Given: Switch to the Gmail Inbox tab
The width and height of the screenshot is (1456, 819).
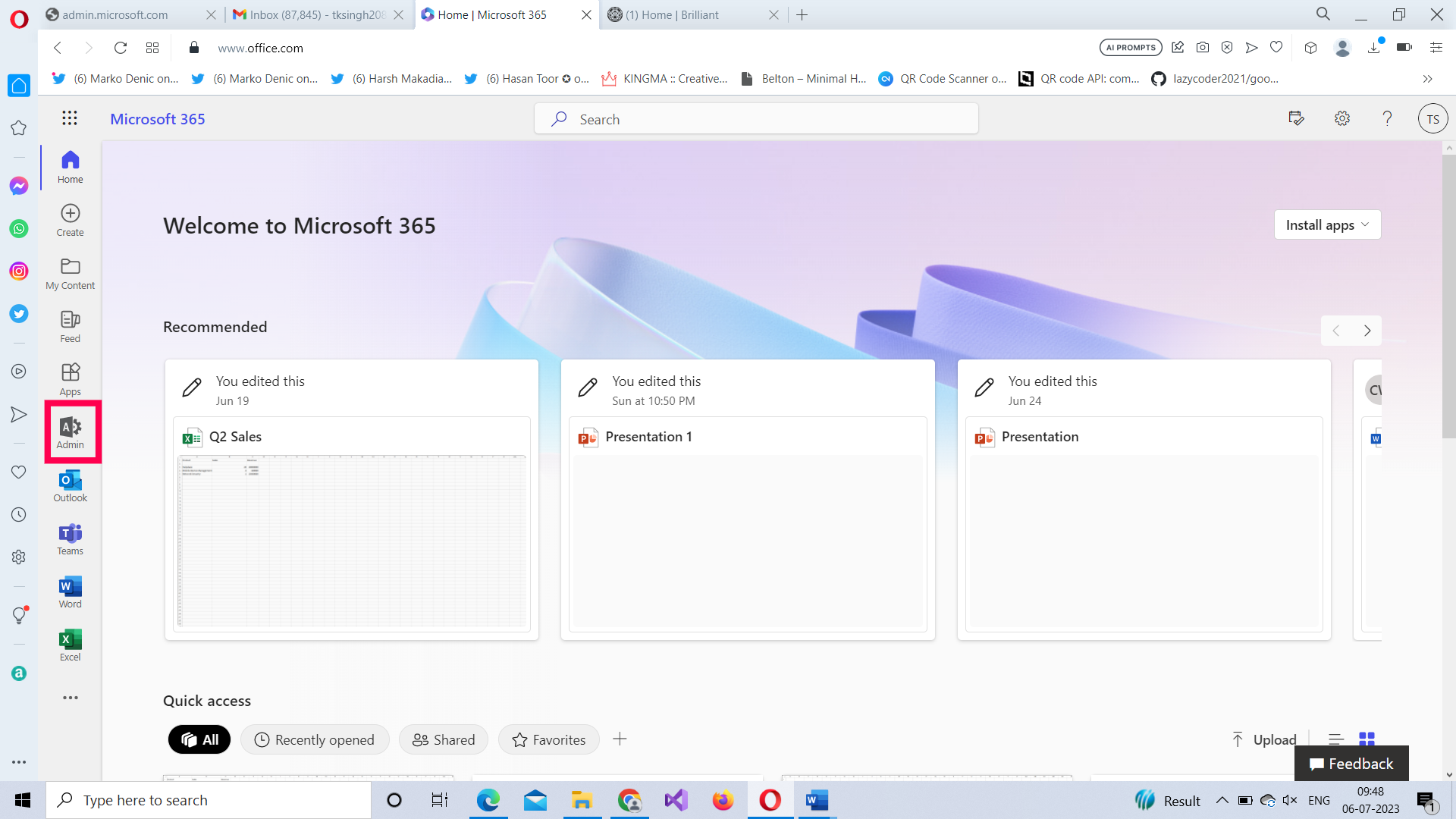Looking at the screenshot, I should pos(318,14).
